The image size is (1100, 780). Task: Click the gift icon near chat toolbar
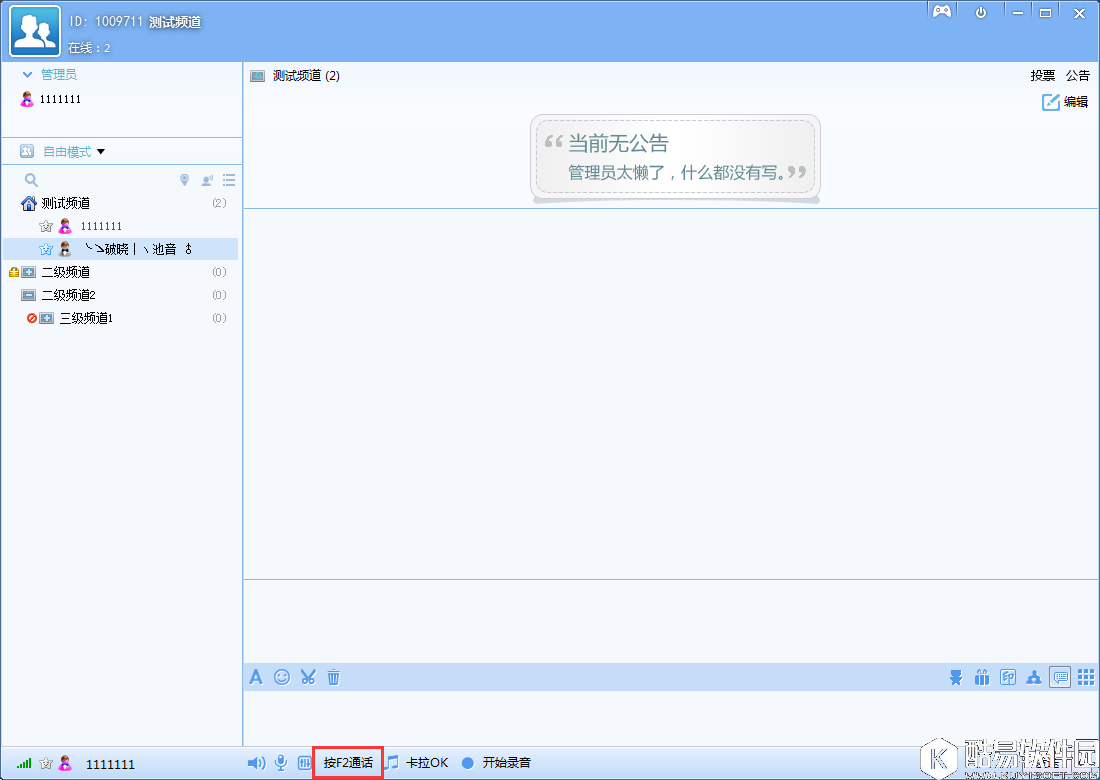tap(982, 677)
